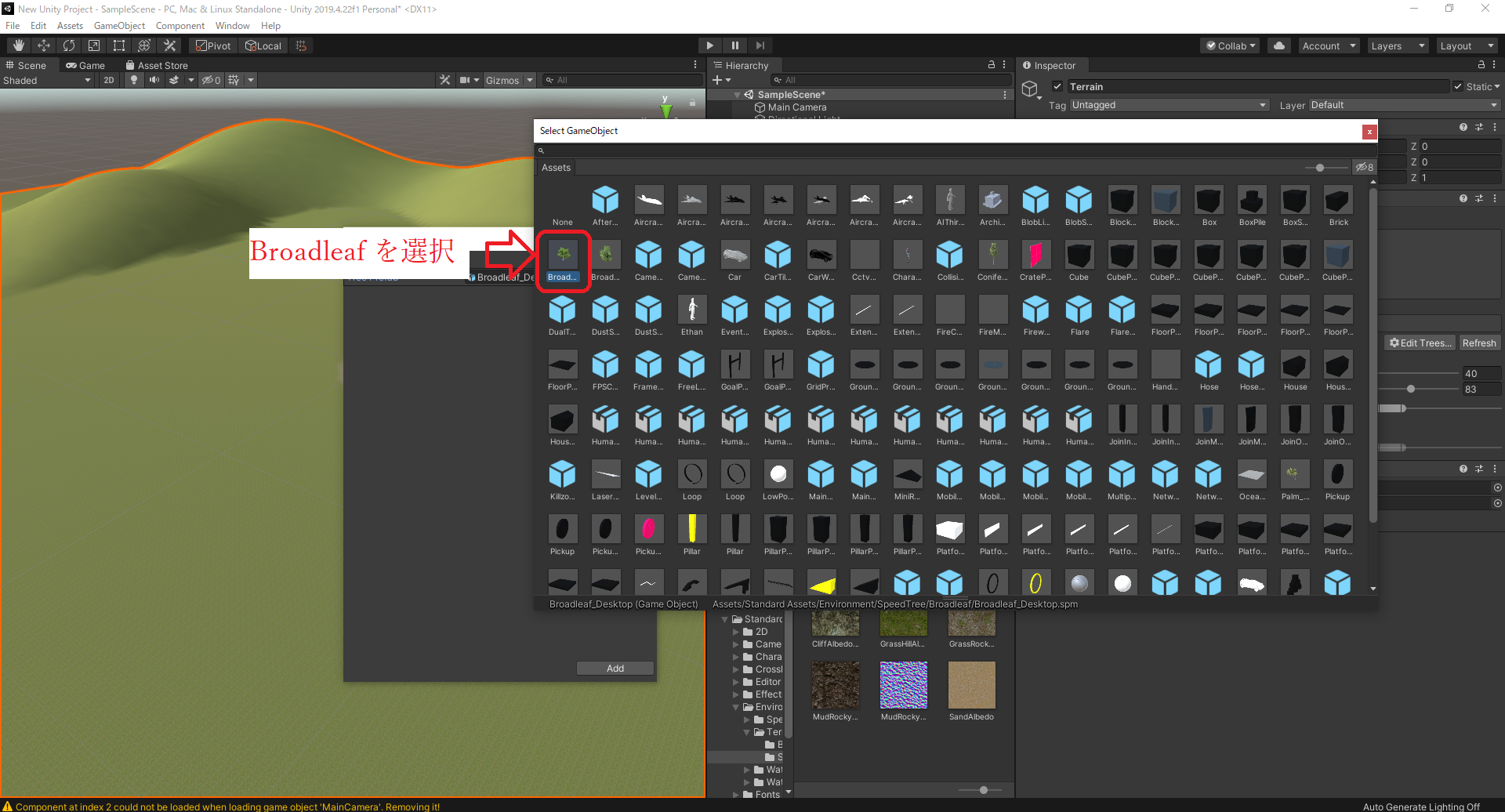
Task: Select the MiniRamp asset thumbnail
Action: click(x=907, y=480)
